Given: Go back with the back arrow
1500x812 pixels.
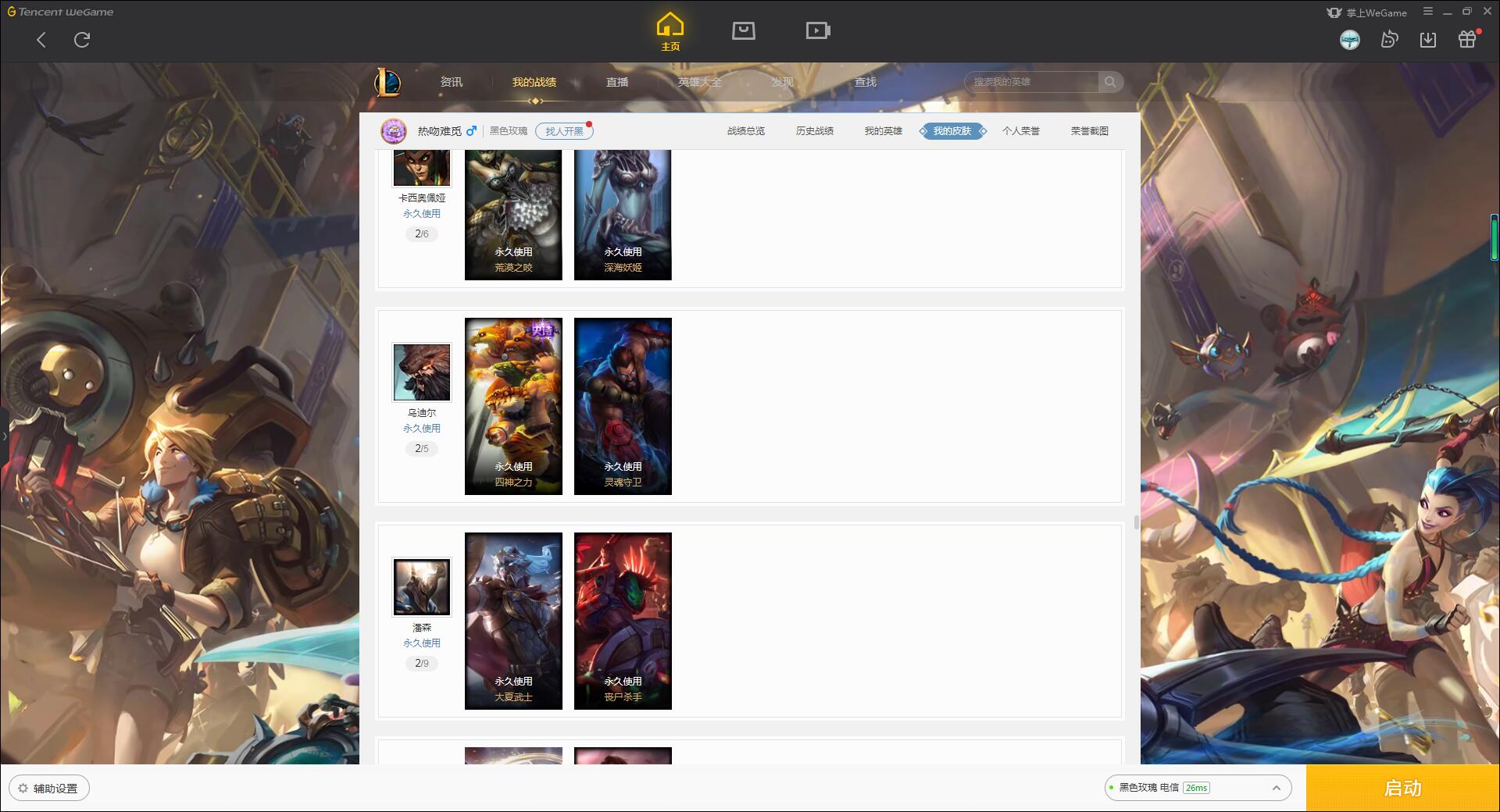Looking at the screenshot, I should tap(41, 40).
